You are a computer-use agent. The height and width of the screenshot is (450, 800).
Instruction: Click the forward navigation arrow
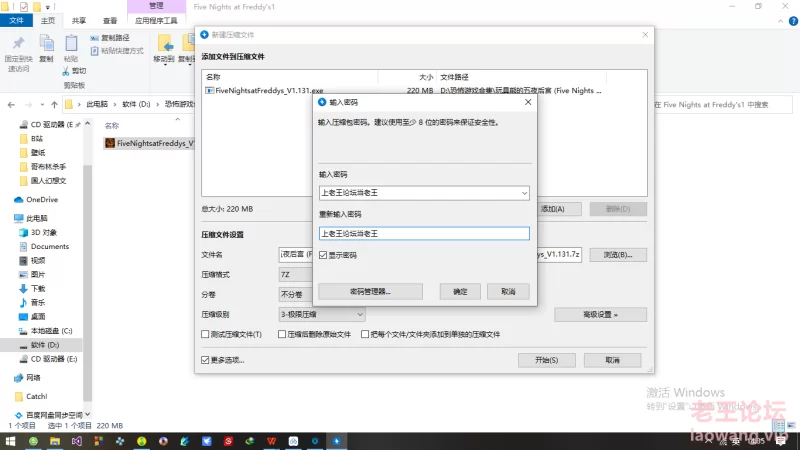click(29, 105)
